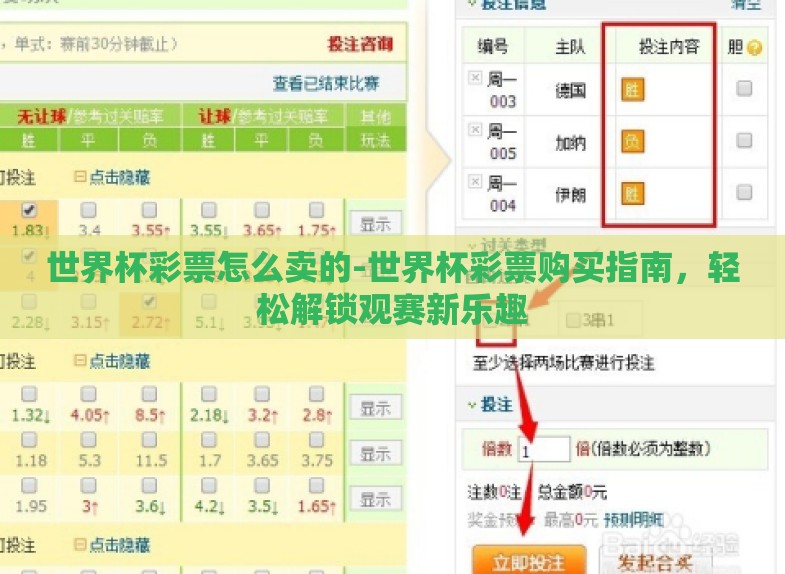Check the box above odds 1.32
Image resolution: width=785 pixels, height=574 pixels.
[29, 394]
